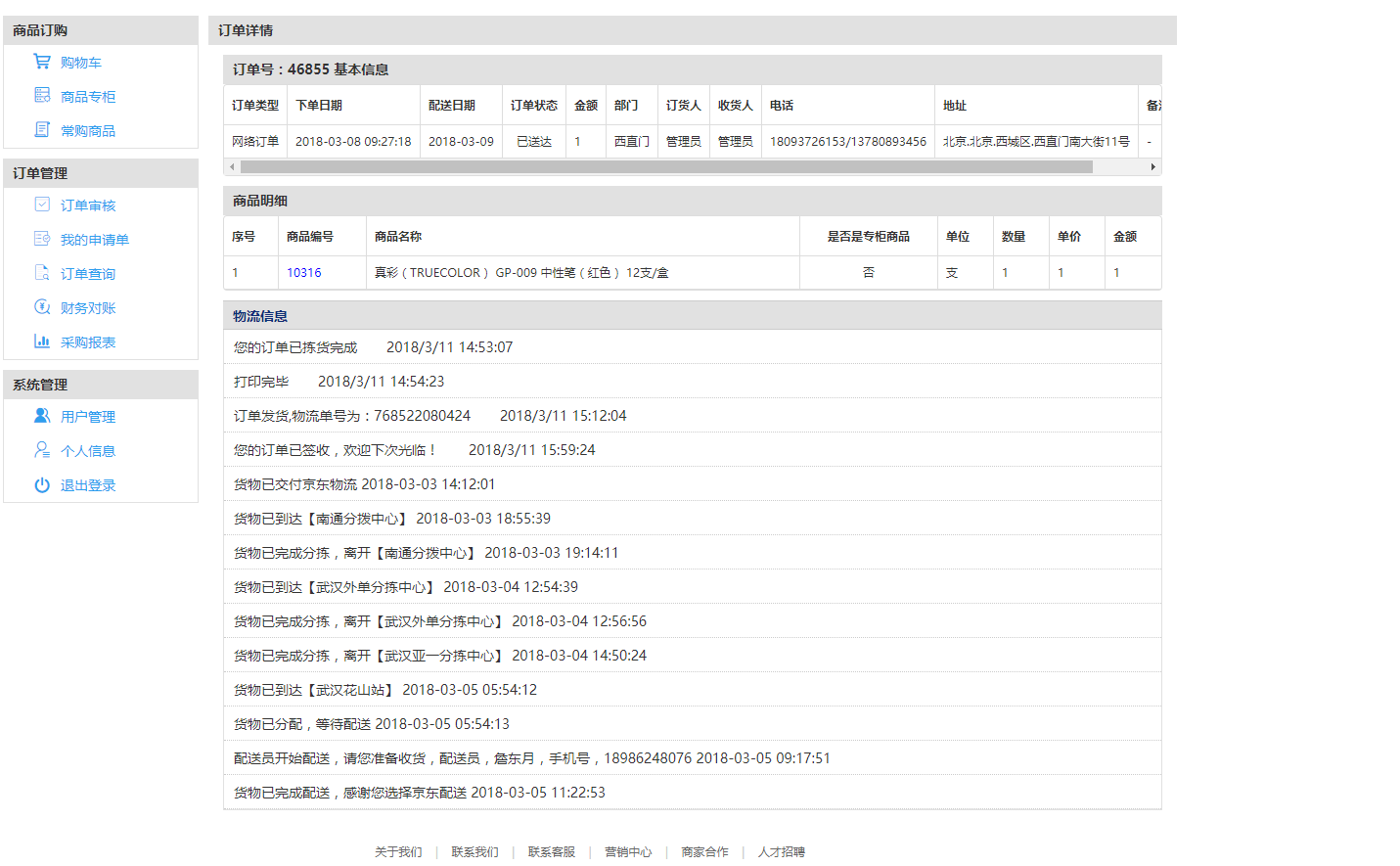Click the 是否是专柜商品 column header

click(x=869, y=237)
